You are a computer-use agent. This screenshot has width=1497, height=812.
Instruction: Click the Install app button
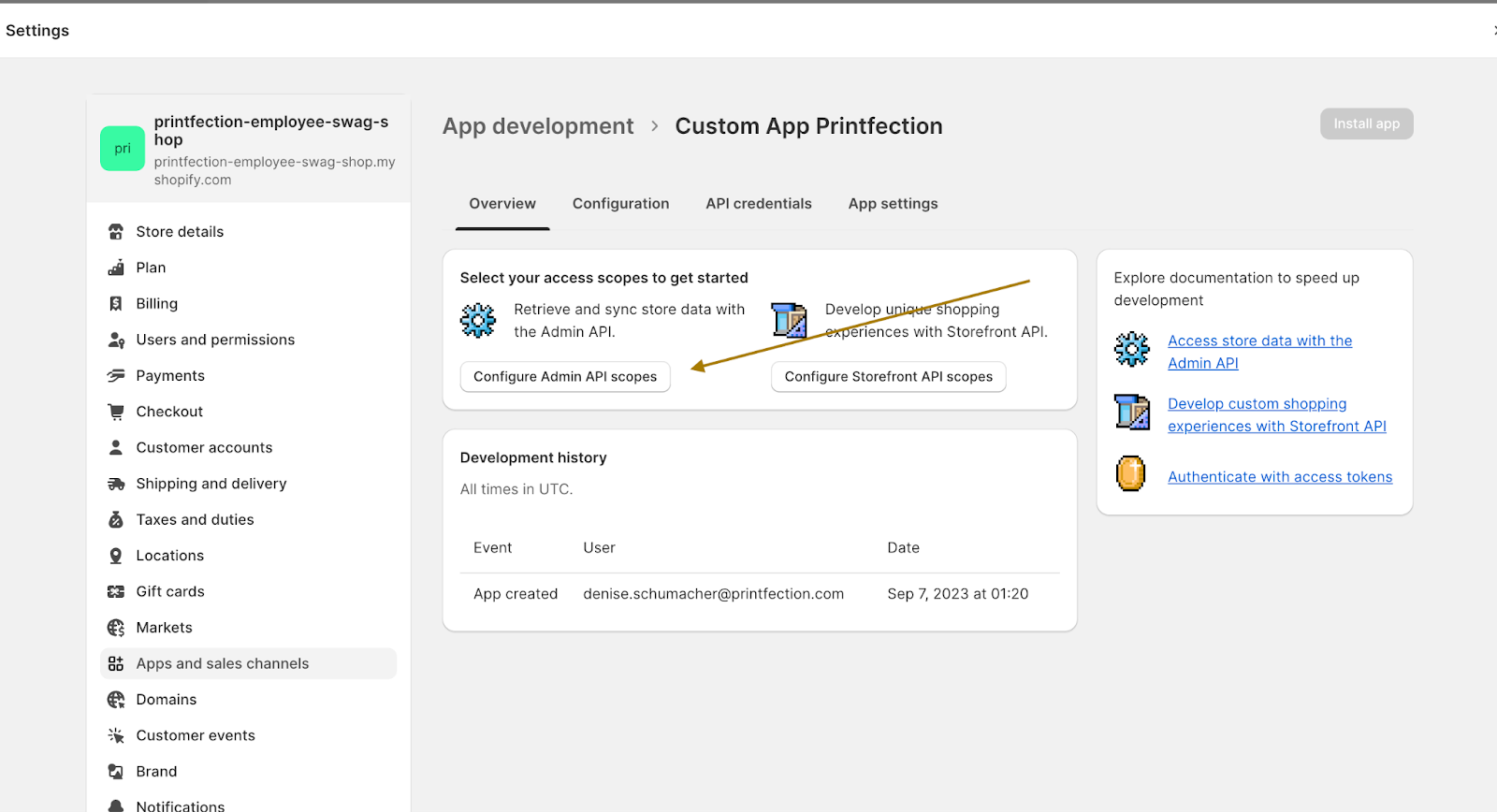tap(1367, 123)
